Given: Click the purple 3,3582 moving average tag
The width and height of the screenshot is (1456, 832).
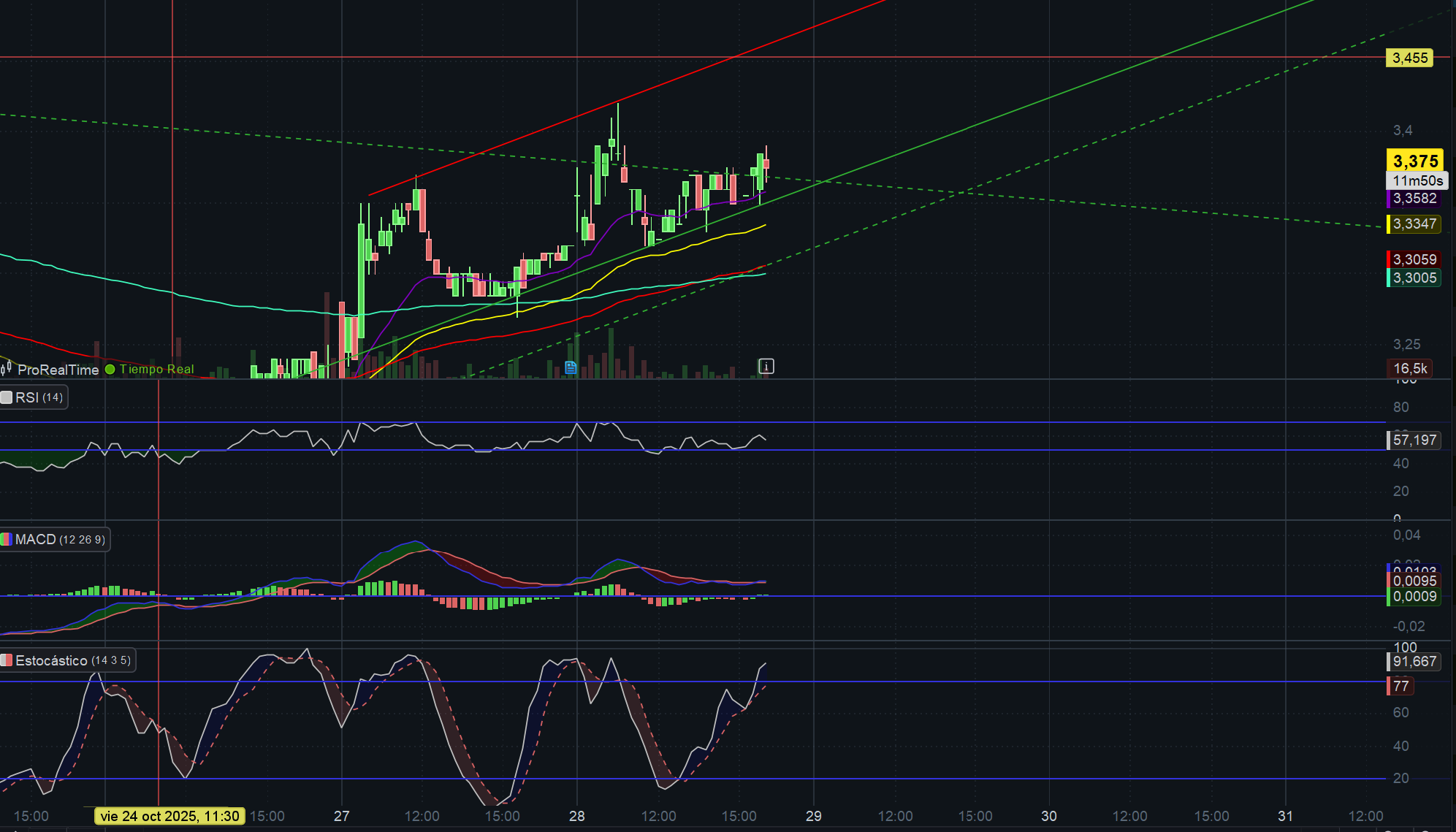Looking at the screenshot, I should pos(1414,199).
